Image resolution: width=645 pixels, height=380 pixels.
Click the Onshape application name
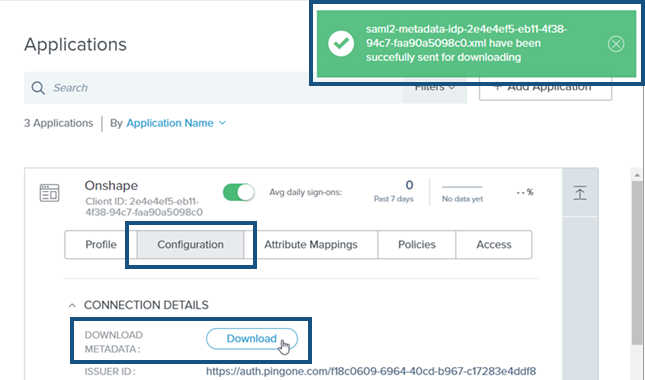point(111,185)
